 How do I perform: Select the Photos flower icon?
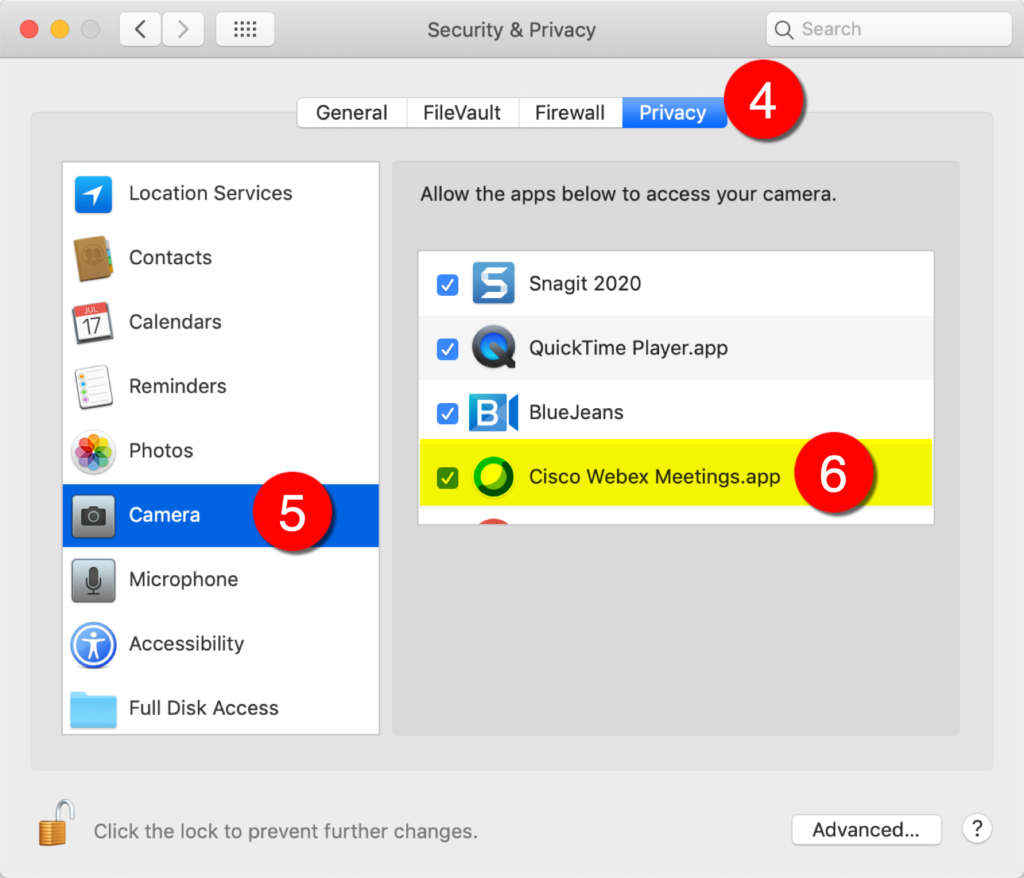93,451
